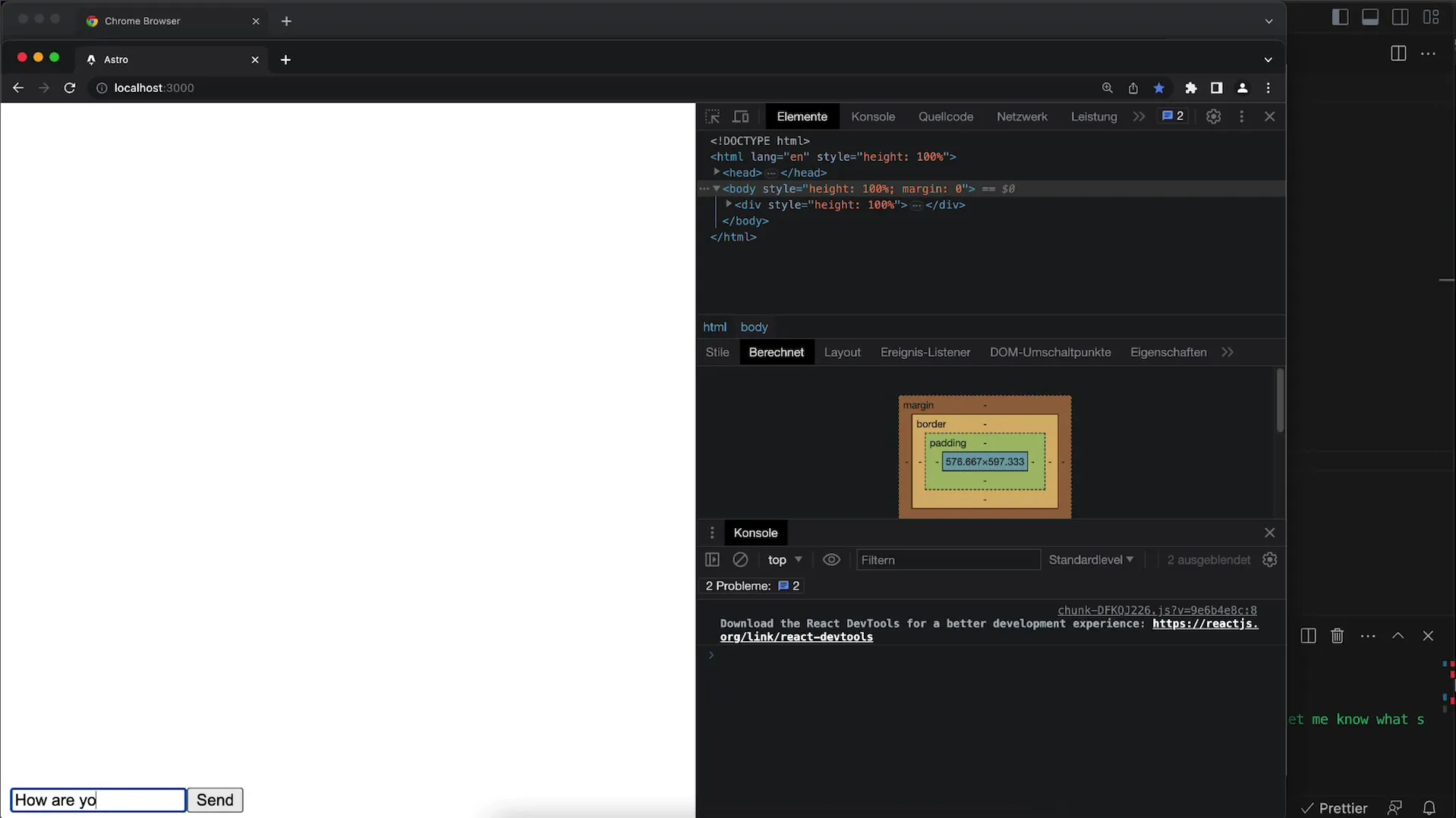Image resolution: width=1456 pixels, height=818 pixels.
Task: Open the Netzwerk tab
Action: coord(1022,117)
